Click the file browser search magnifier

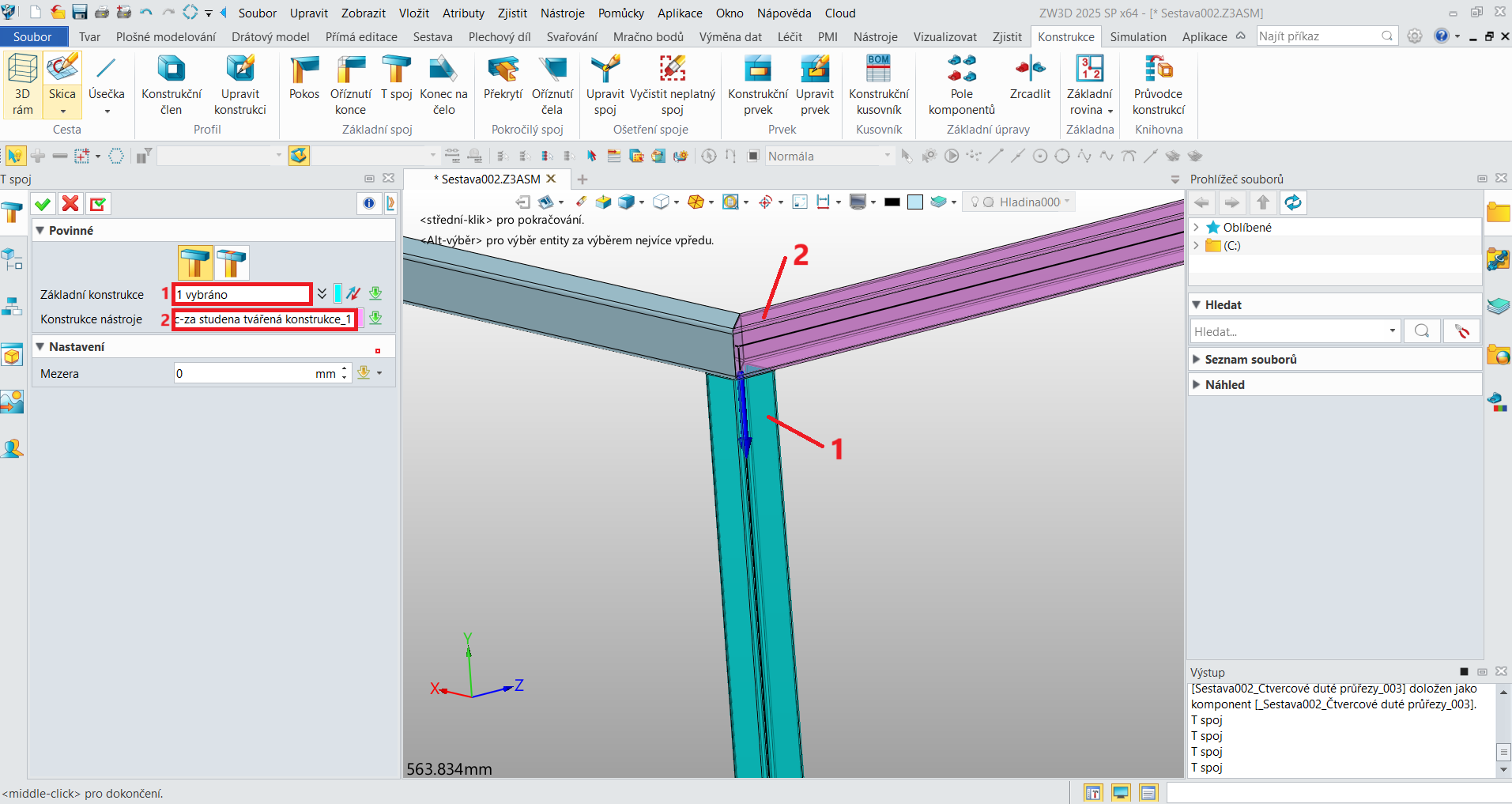1422,331
